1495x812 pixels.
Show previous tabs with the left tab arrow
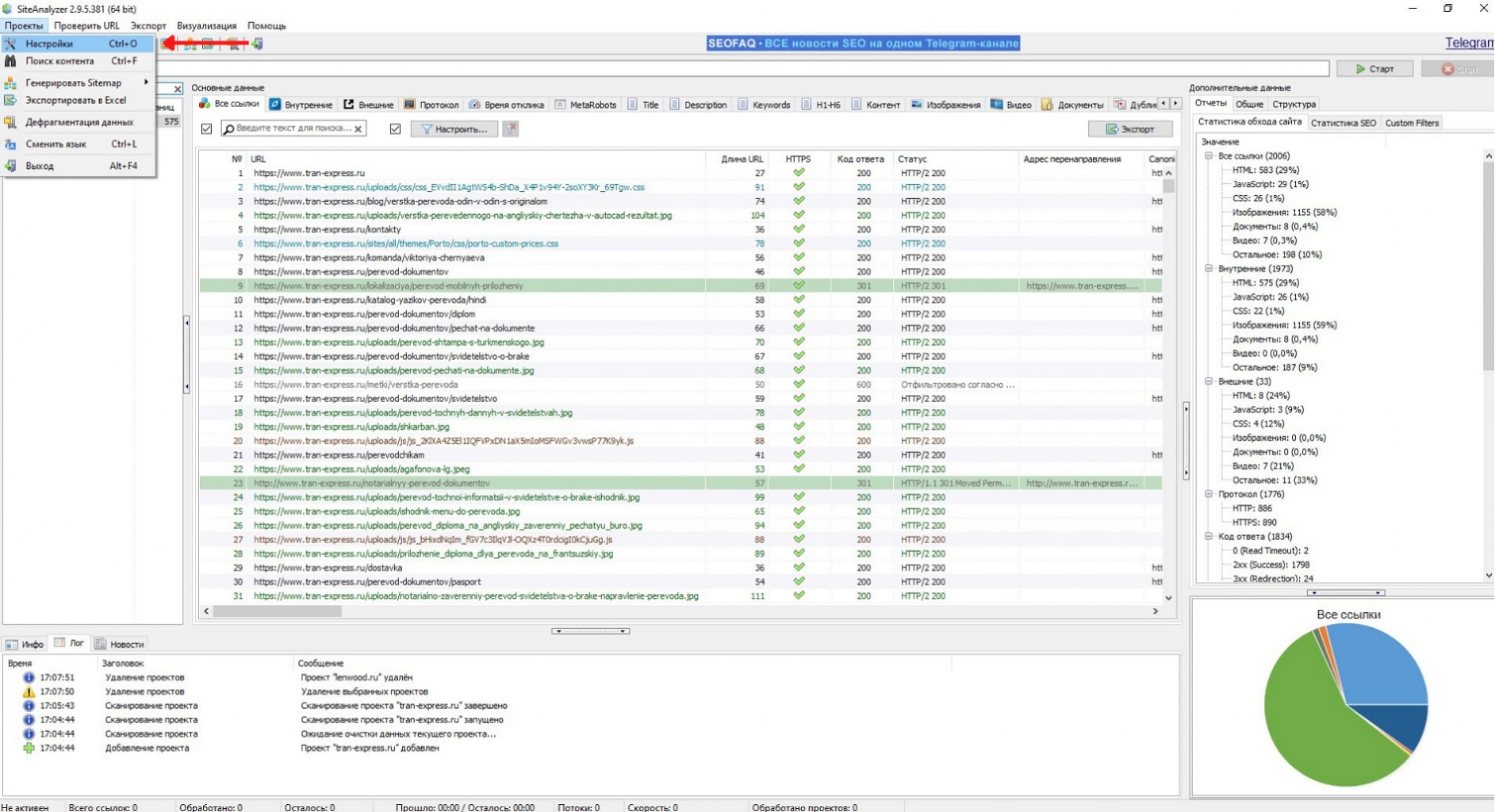[x=1163, y=104]
